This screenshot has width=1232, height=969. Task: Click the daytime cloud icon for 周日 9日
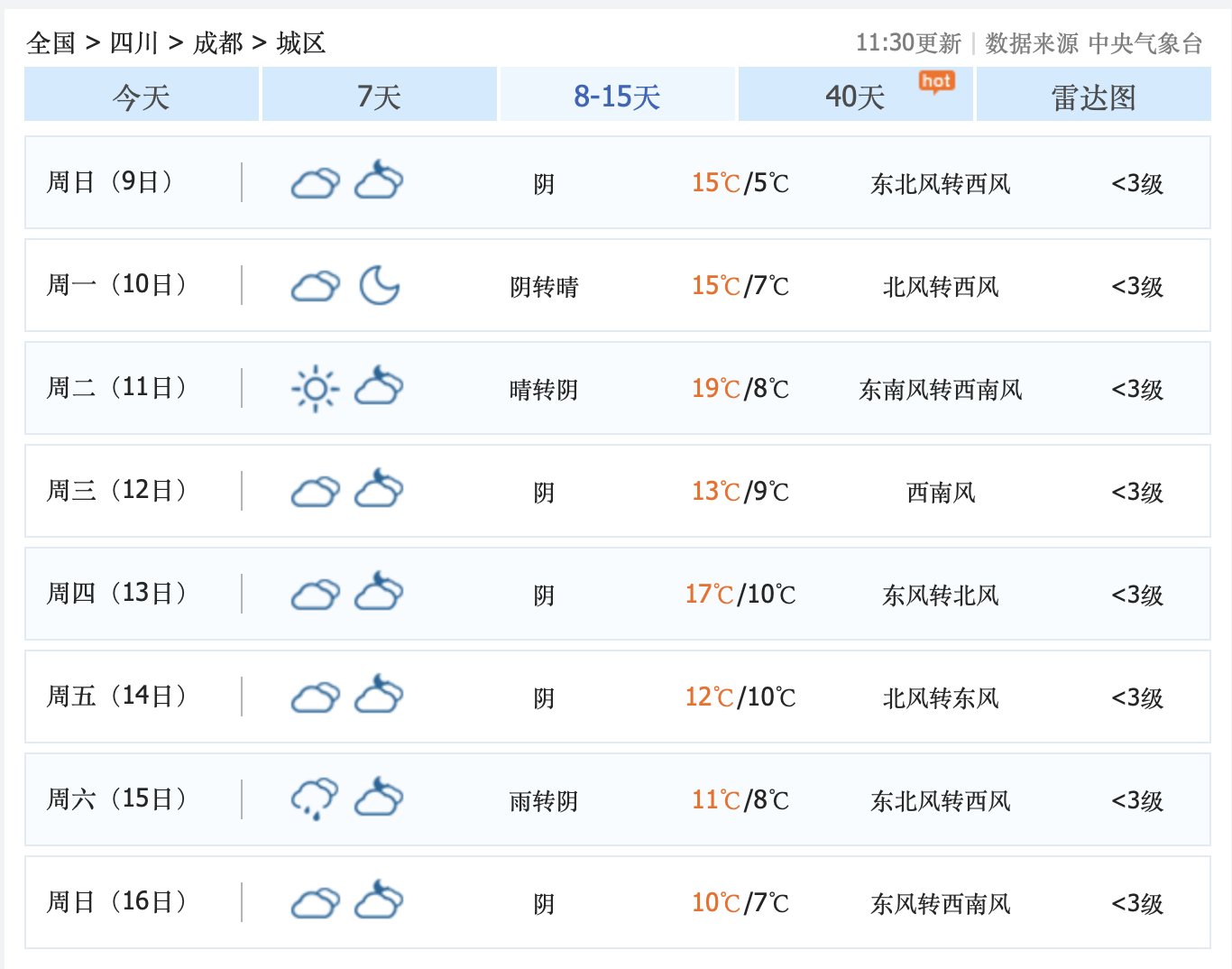(315, 184)
